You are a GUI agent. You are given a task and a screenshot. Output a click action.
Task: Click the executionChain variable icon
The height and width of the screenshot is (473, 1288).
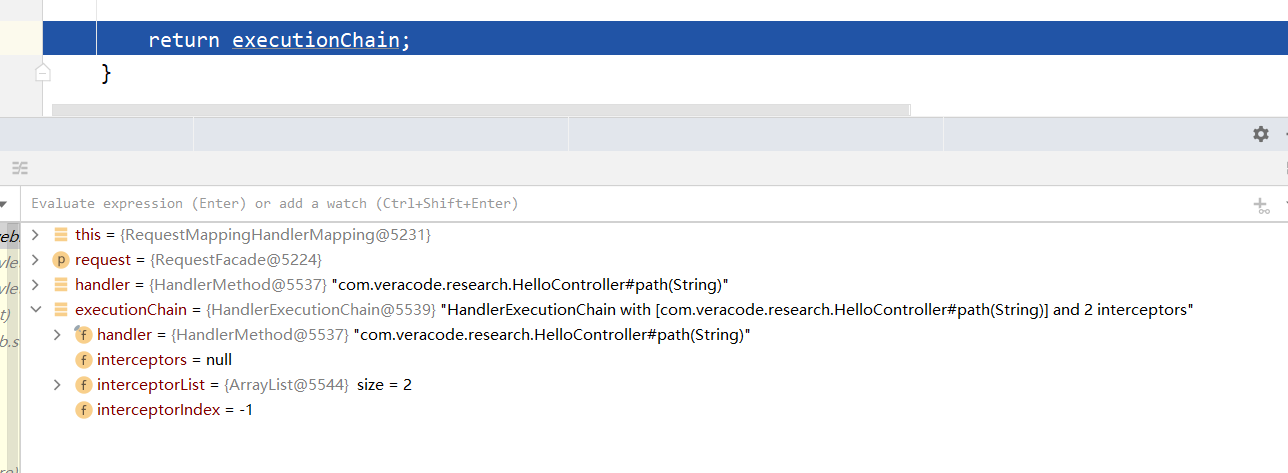(60, 310)
